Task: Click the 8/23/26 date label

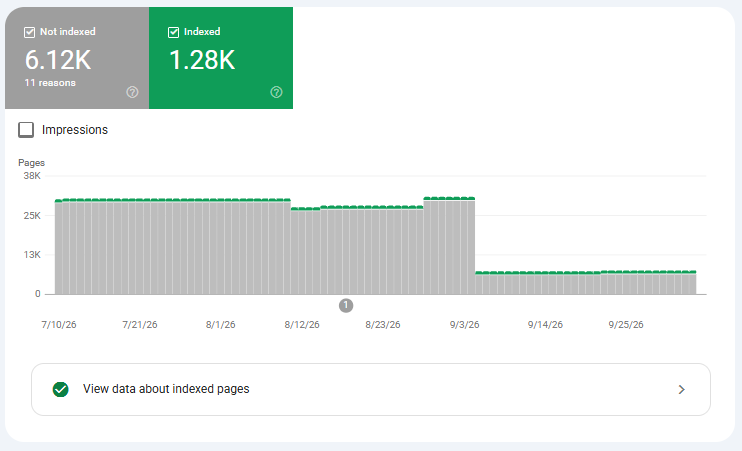Action: tap(383, 325)
